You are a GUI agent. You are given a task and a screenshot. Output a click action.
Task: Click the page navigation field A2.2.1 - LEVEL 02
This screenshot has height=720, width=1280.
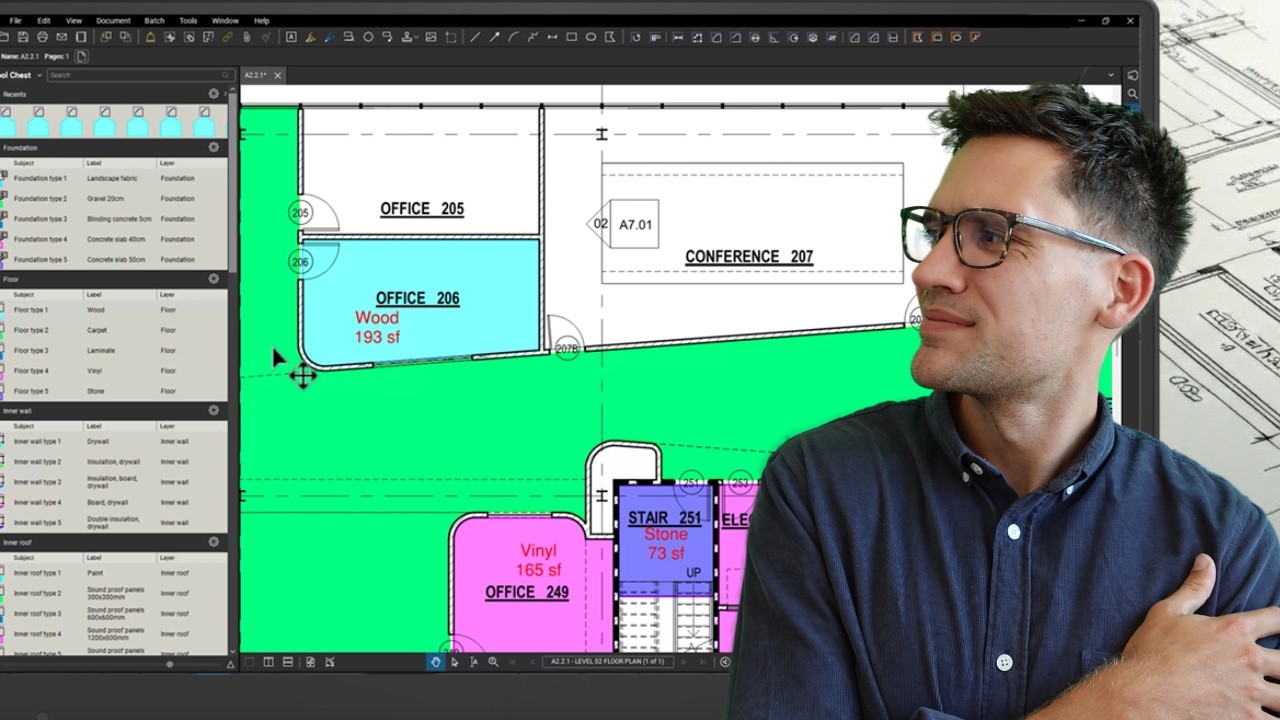(x=608, y=662)
